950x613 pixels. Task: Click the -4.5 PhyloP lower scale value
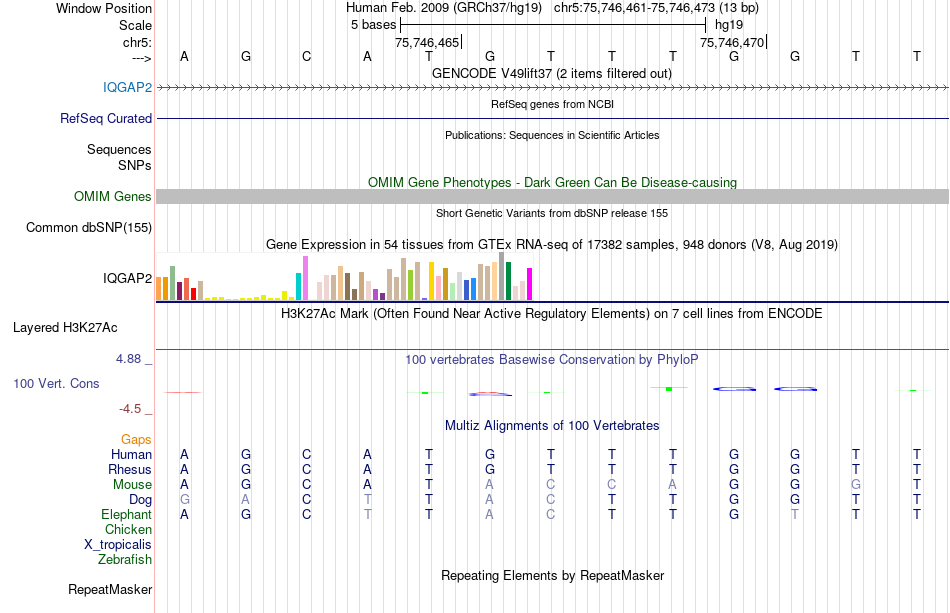tap(130, 409)
